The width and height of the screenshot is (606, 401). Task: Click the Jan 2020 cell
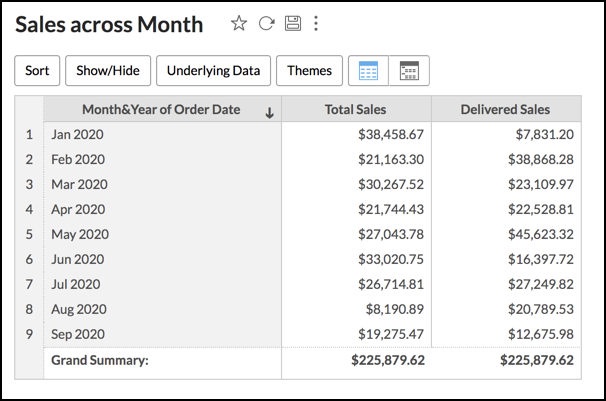[77, 135]
